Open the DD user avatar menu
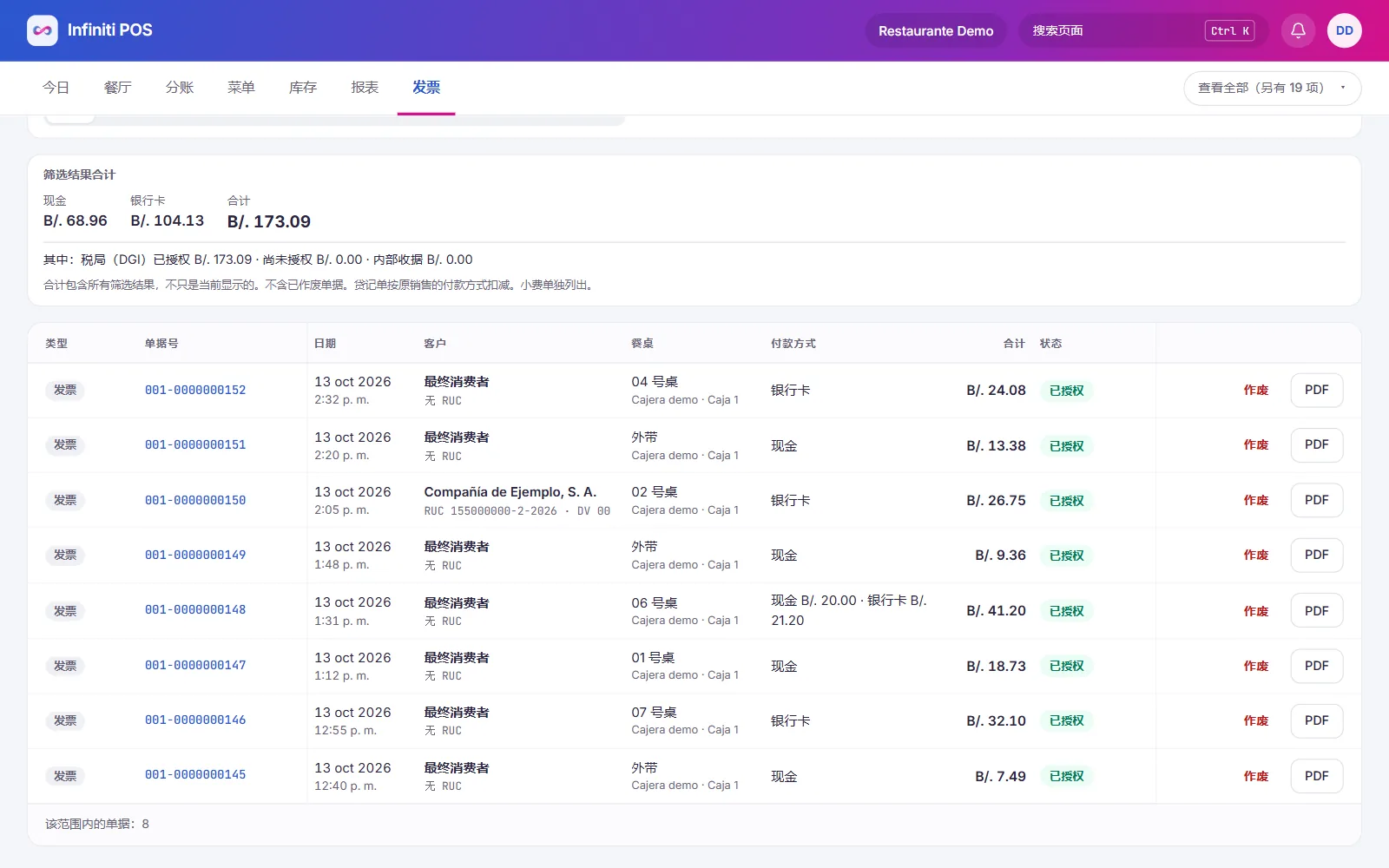Image resolution: width=1389 pixels, height=868 pixels. [x=1344, y=30]
